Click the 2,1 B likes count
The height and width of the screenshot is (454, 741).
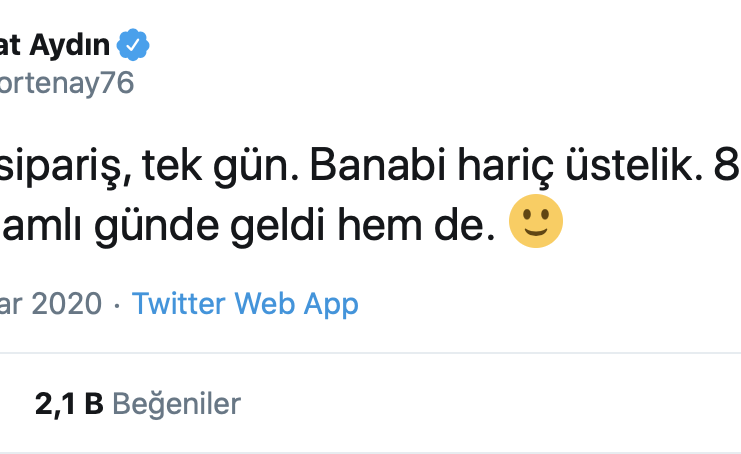coord(69,404)
